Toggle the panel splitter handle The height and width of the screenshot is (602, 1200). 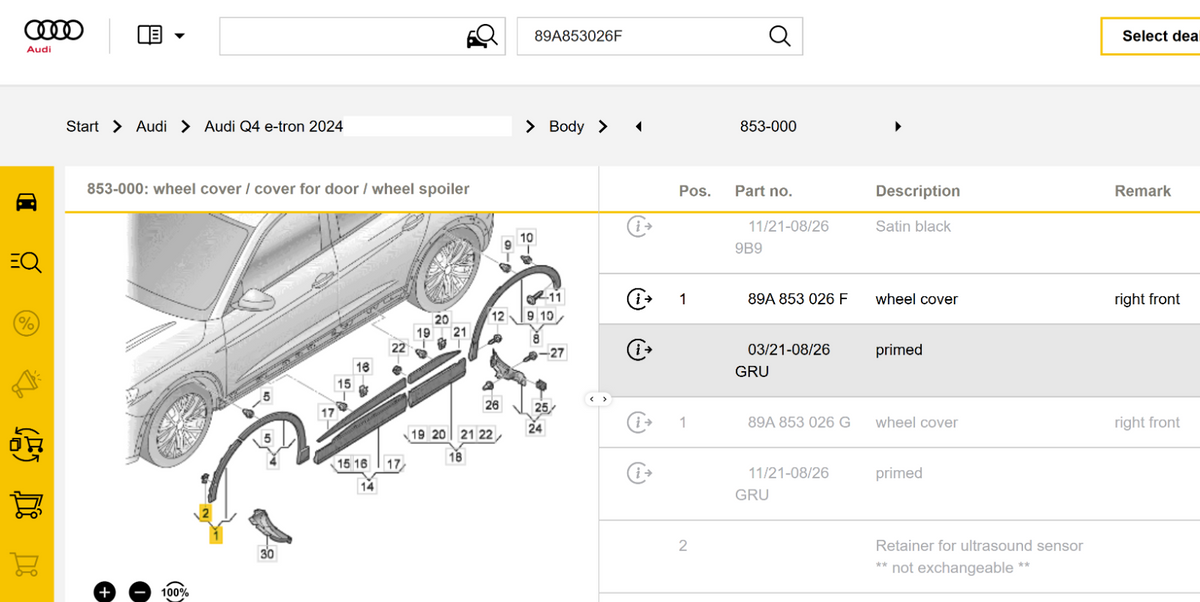coord(598,399)
